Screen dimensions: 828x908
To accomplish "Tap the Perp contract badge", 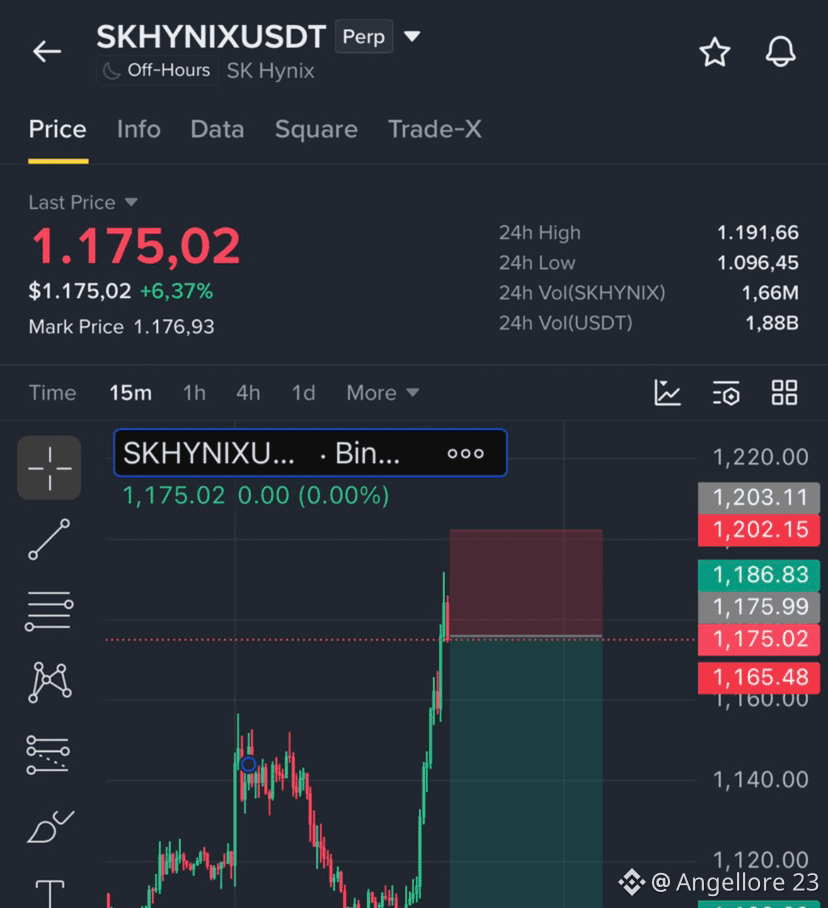I will pos(364,36).
